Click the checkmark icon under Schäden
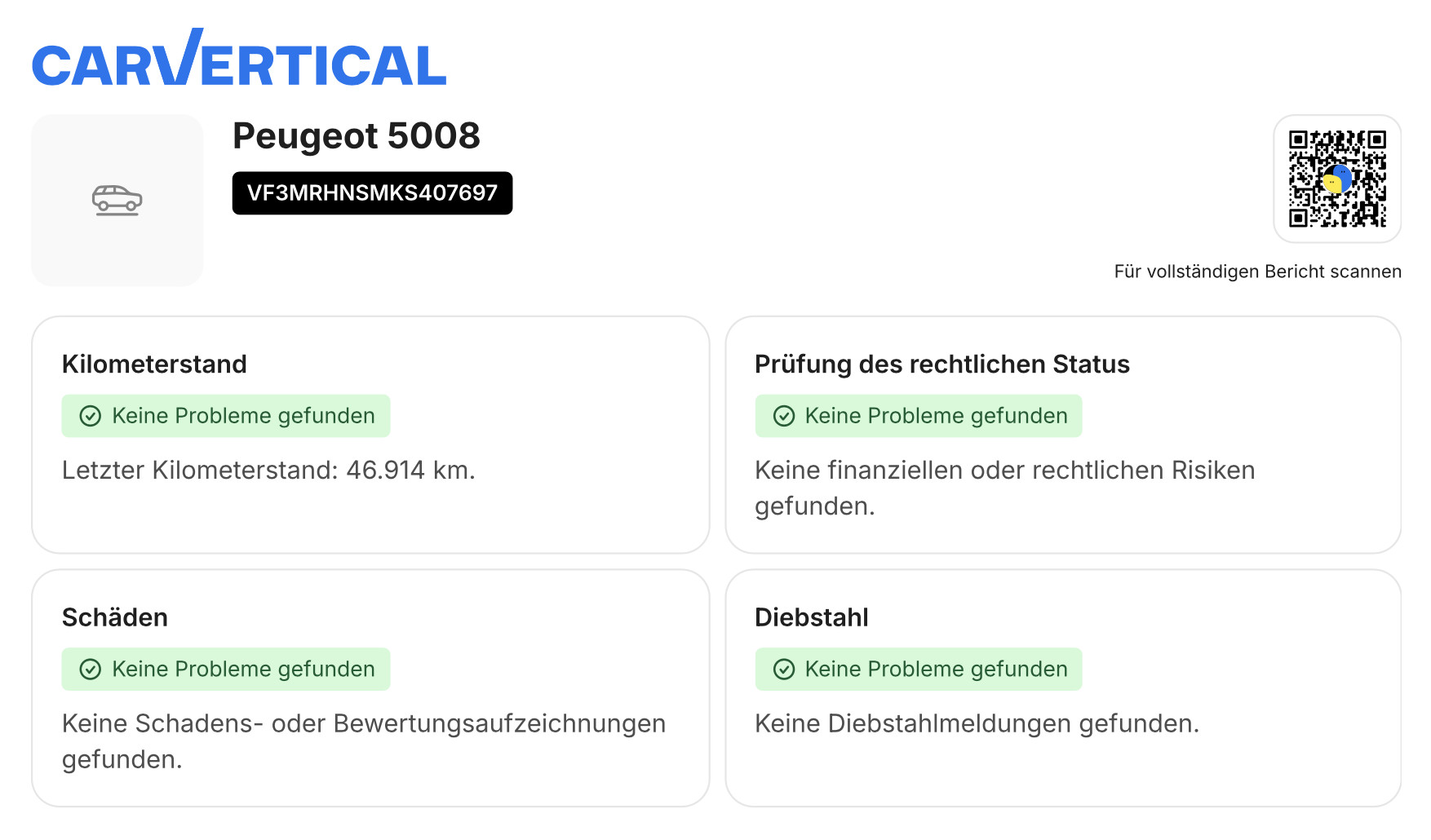This screenshot has height=840, width=1431. tap(91, 670)
